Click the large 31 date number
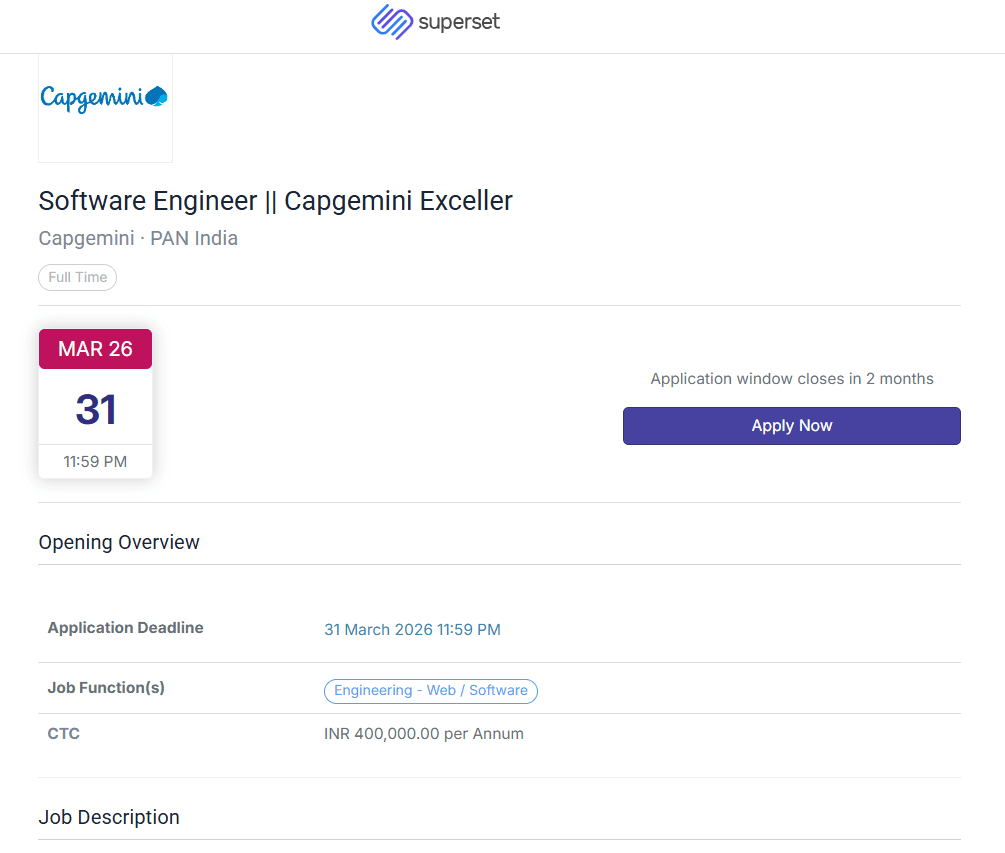 tap(95, 409)
